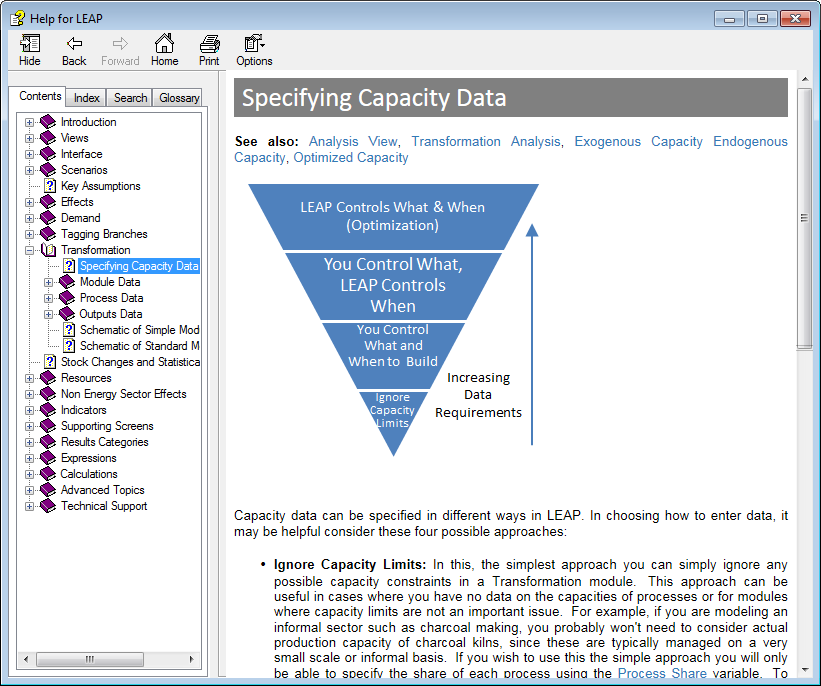Click the open Transformation book icon
This screenshot has height=686, width=821.
[49, 250]
